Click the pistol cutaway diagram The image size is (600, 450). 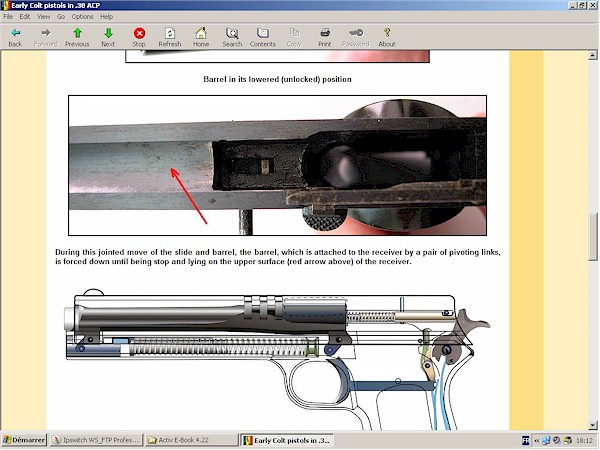(x=277, y=360)
